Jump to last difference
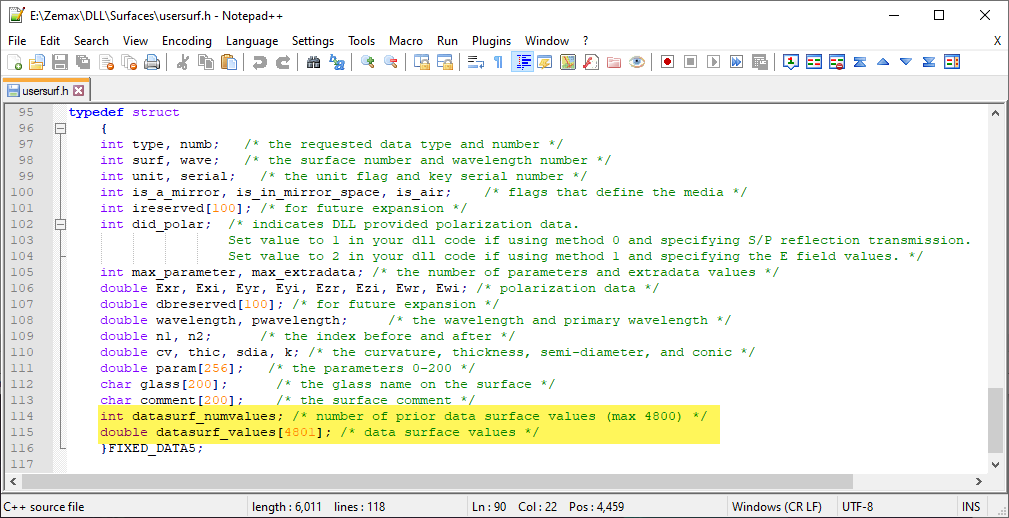Image resolution: width=1009 pixels, height=518 pixels. [x=929, y=62]
